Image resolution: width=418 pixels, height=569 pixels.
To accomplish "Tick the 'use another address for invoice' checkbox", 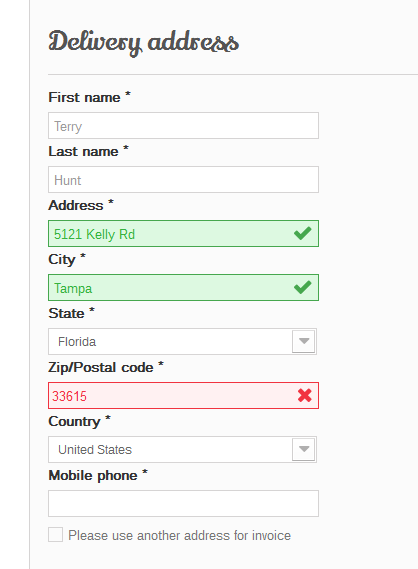I will pos(56,535).
